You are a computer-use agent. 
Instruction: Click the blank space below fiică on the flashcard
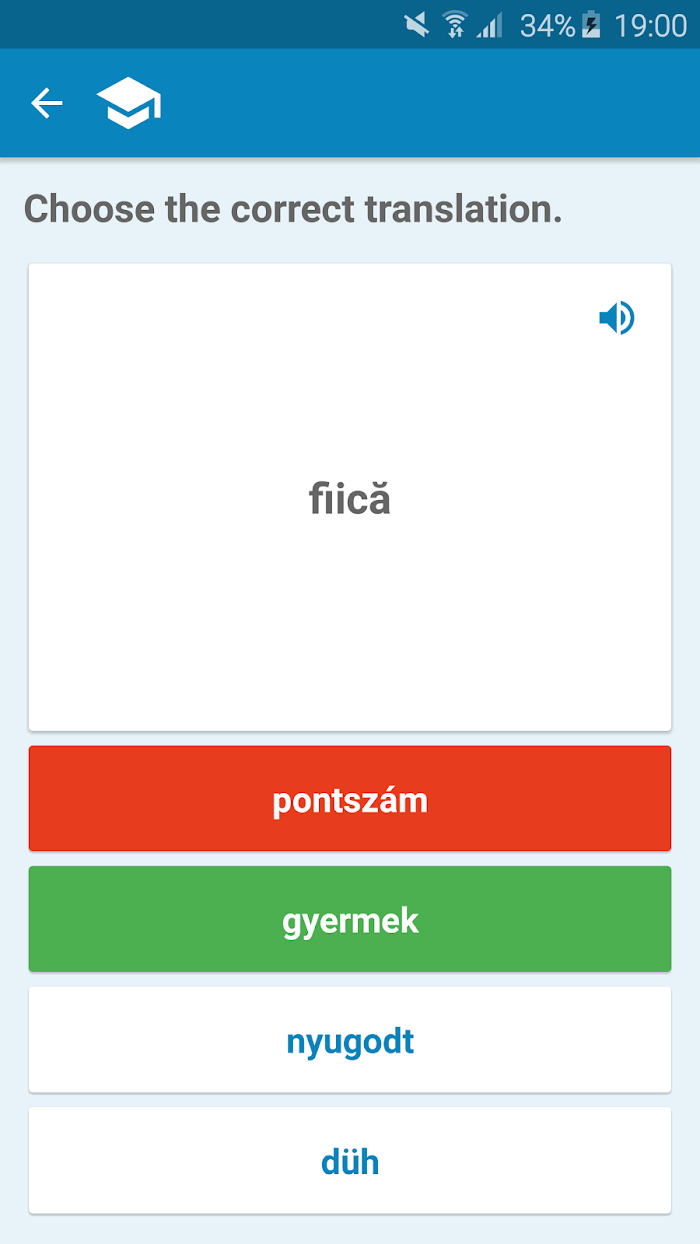350,630
